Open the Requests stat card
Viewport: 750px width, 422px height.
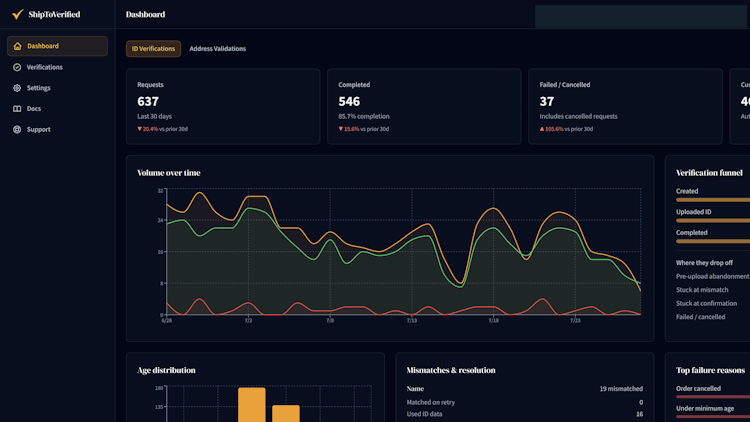pos(223,106)
